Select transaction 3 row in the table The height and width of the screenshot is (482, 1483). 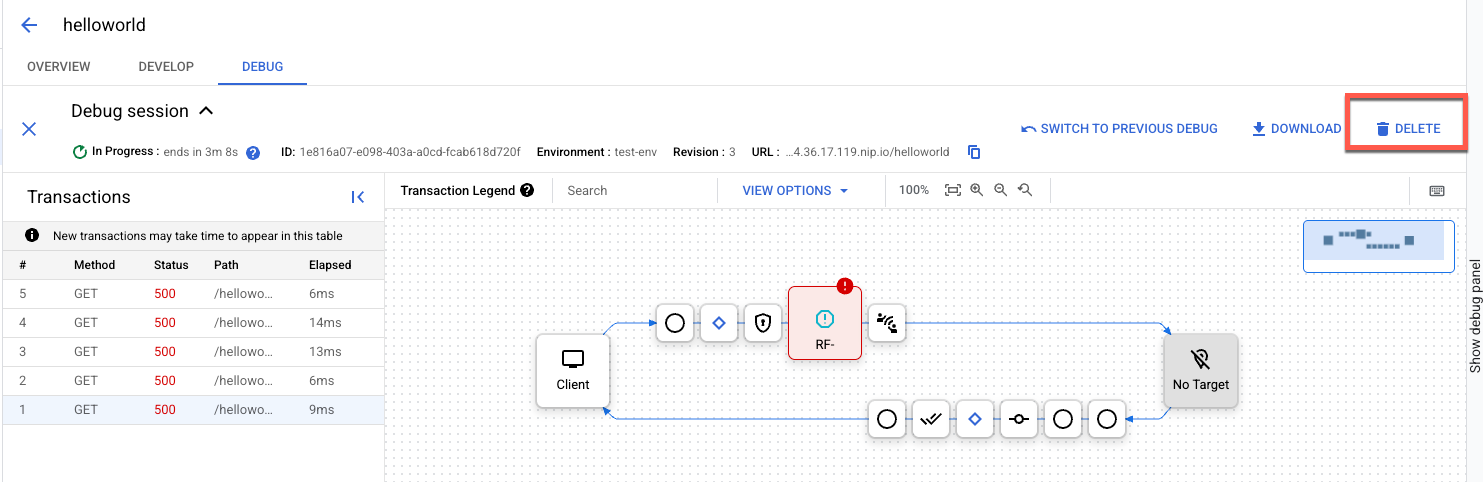[193, 352]
